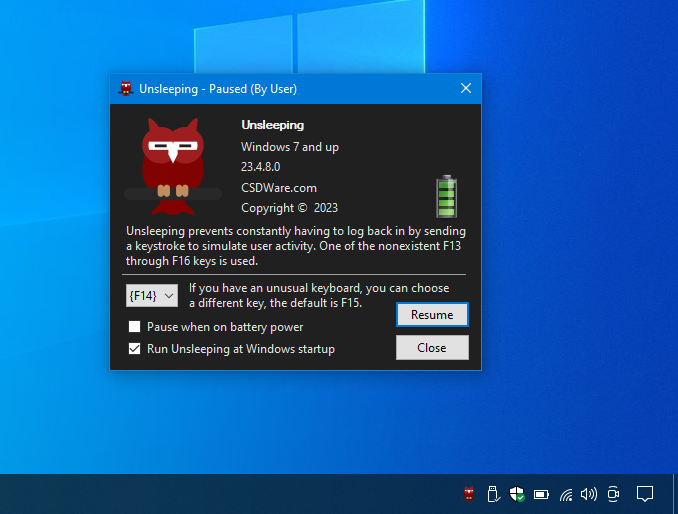Click the large red owl logo

(x=173, y=166)
